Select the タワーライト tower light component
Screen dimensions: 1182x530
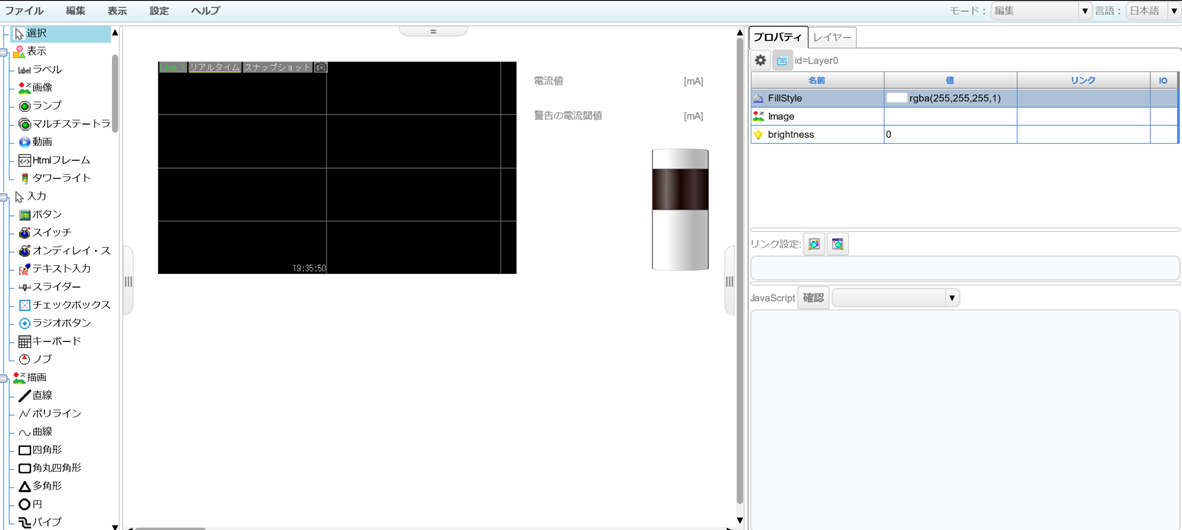click(54, 178)
